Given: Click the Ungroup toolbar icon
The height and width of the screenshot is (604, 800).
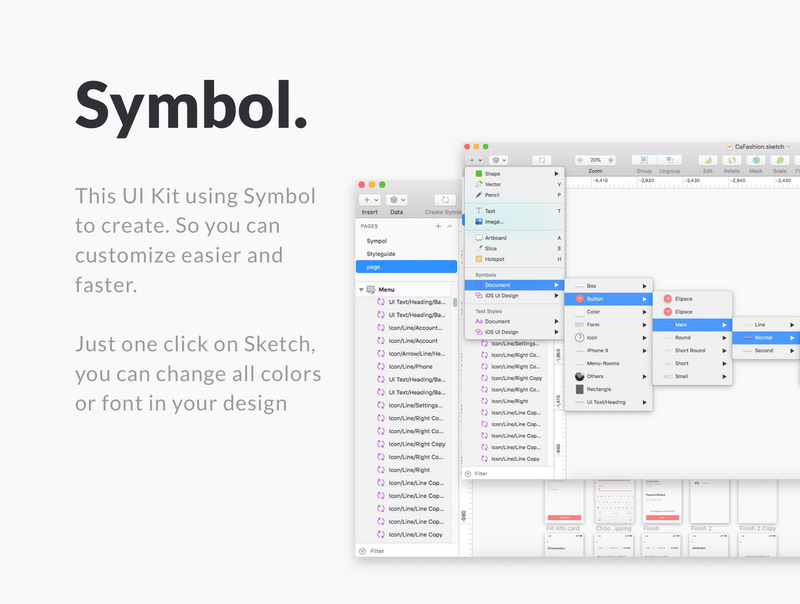Looking at the screenshot, I should [x=669, y=160].
